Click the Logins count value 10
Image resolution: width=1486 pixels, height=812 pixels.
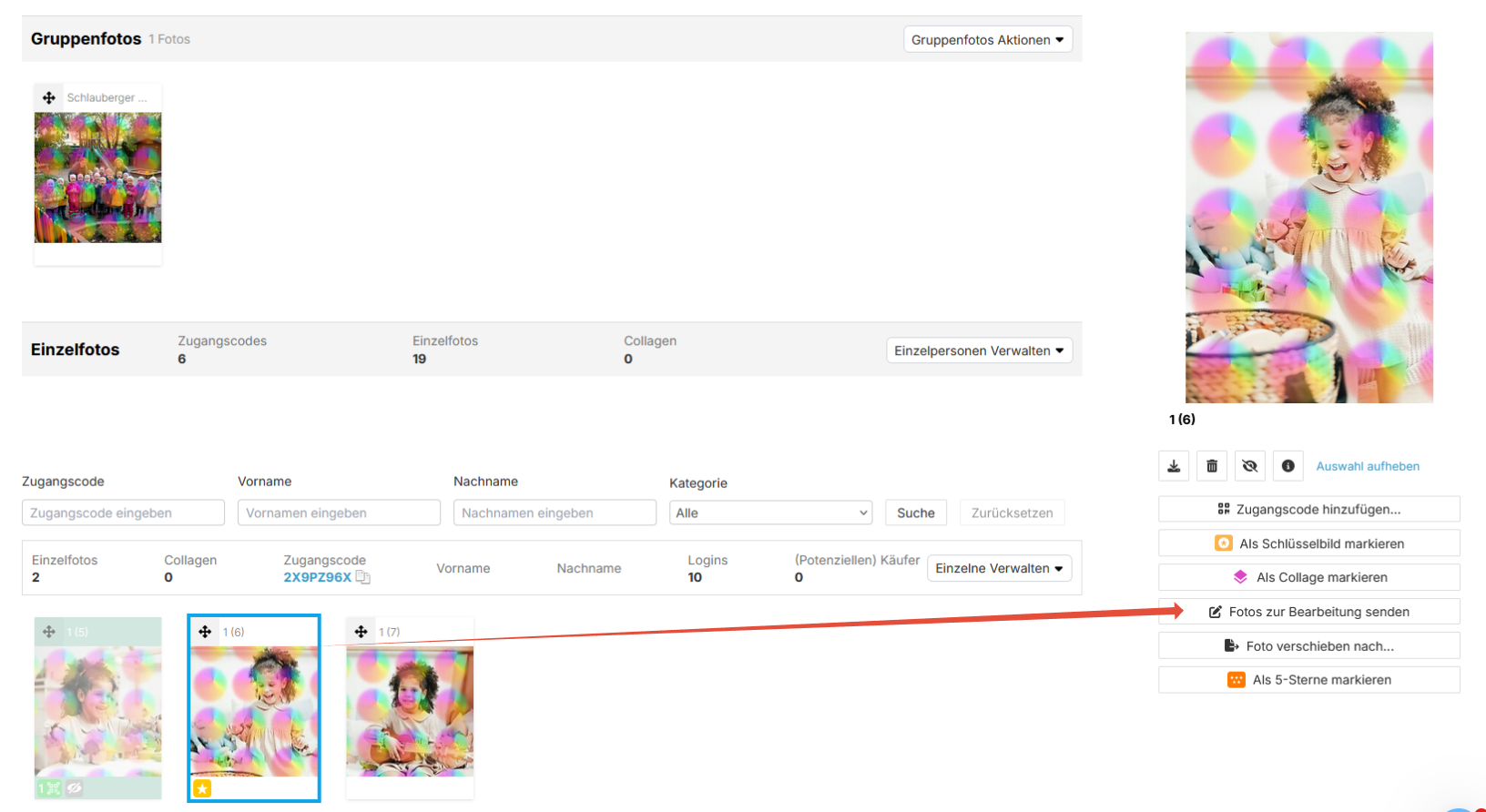(695, 577)
